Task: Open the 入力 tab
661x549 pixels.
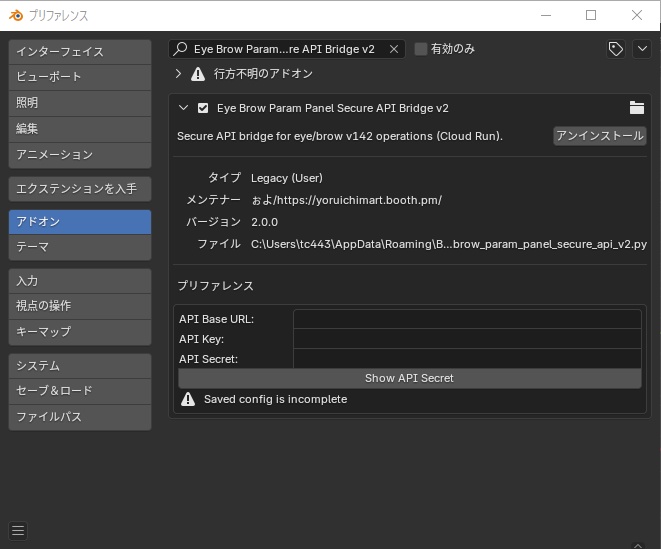Action: (x=80, y=281)
